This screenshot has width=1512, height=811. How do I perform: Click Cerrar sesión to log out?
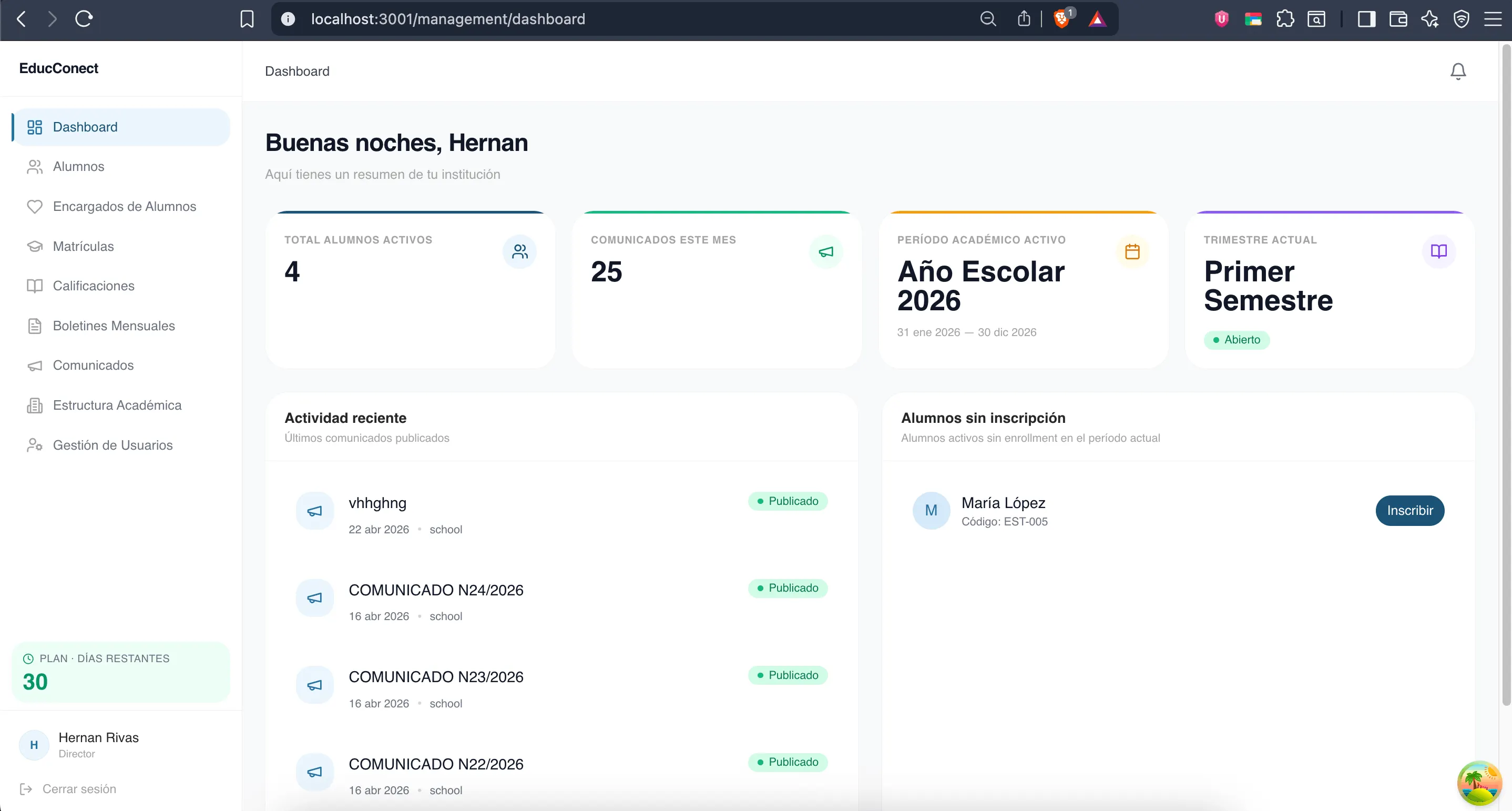point(79,789)
